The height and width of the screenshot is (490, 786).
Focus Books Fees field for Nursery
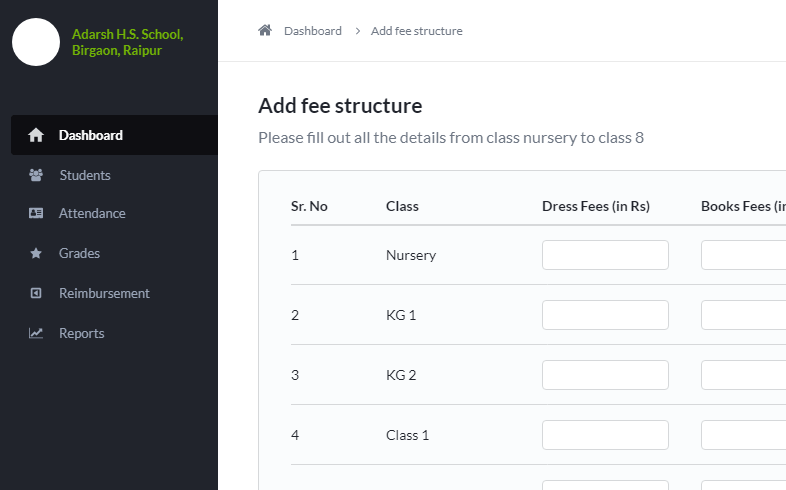(x=743, y=255)
